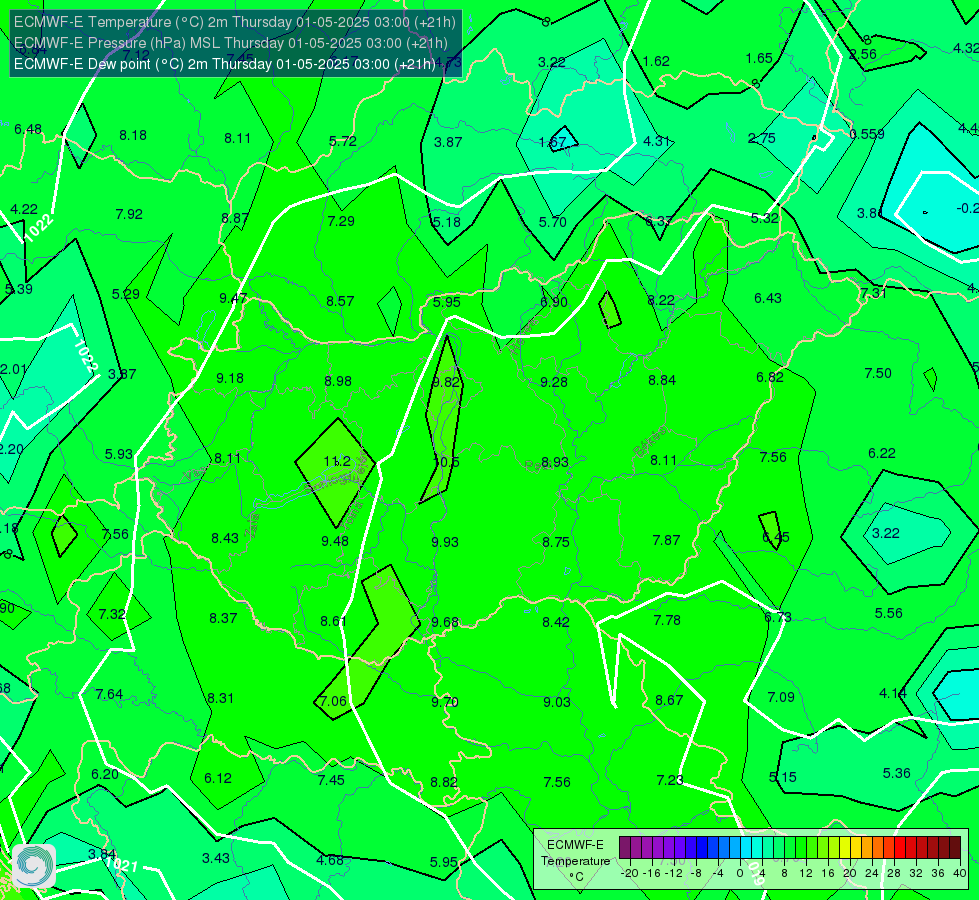Click the 7.78 temperature value

click(667, 620)
